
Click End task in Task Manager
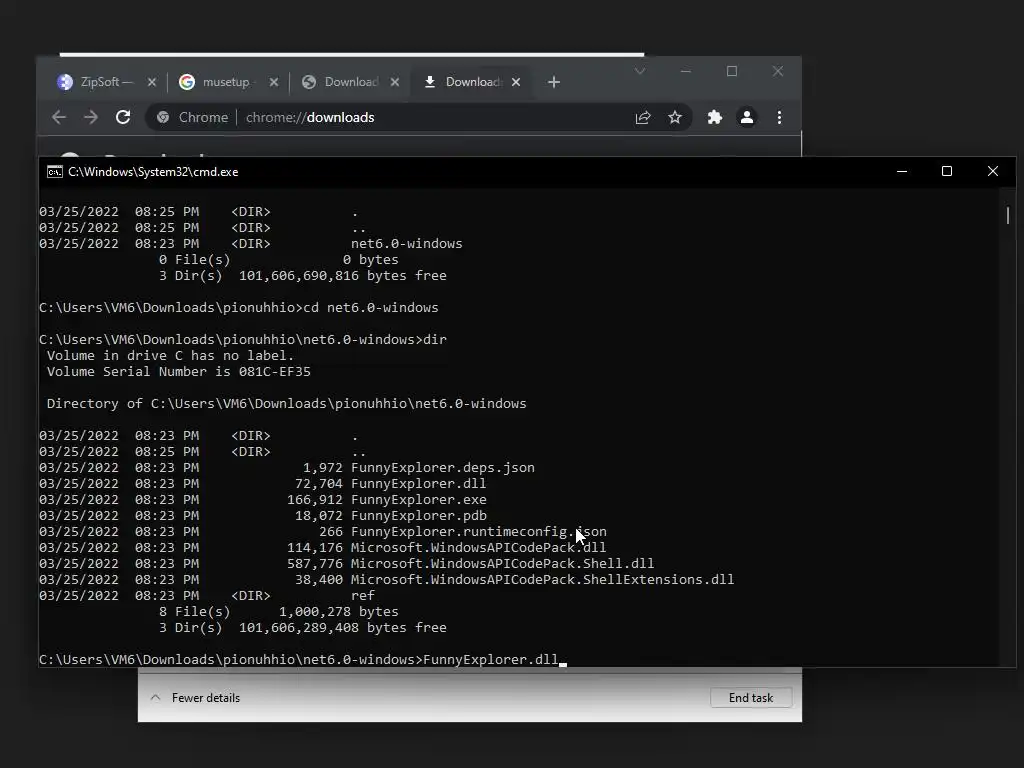pos(751,697)
